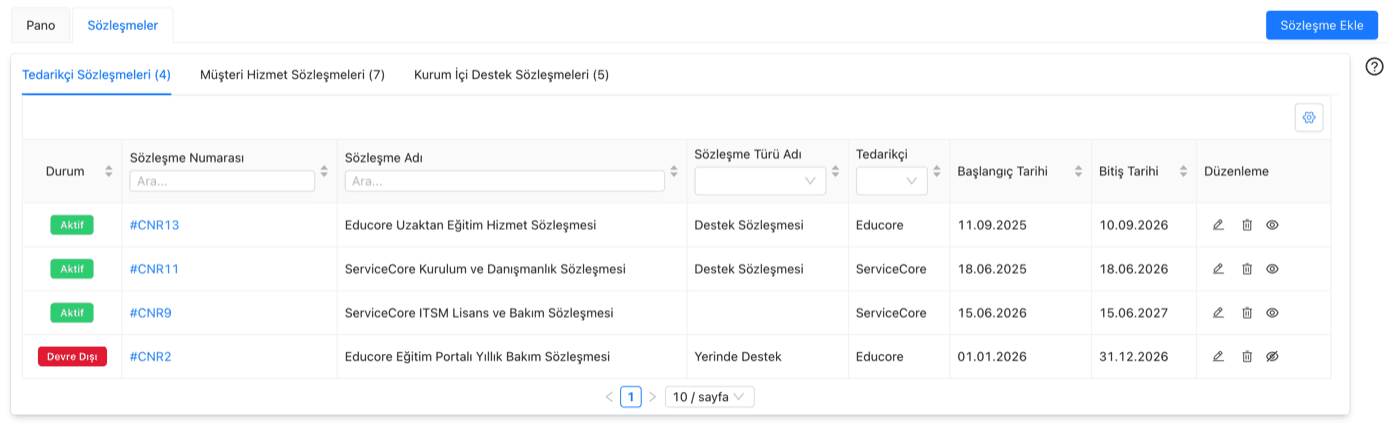The image size is (1400, 439).
Task: Click Destek Sözleşmesi in #CNR13 row
Action: point(749,225)
